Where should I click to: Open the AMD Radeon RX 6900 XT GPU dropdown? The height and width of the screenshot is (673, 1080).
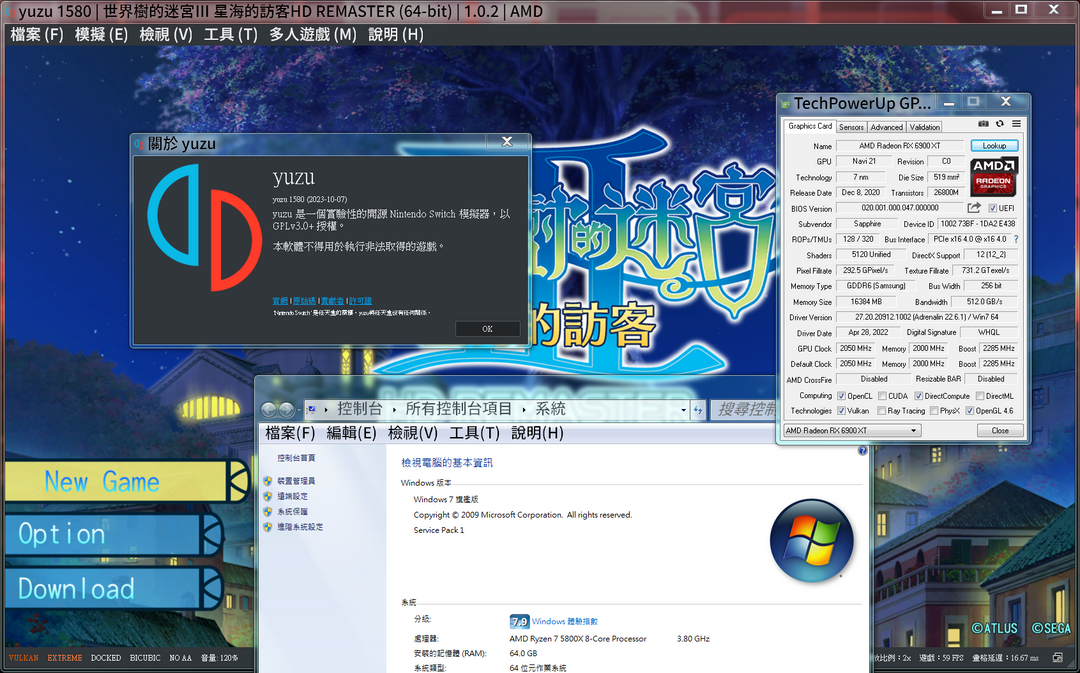coord(851,431)
